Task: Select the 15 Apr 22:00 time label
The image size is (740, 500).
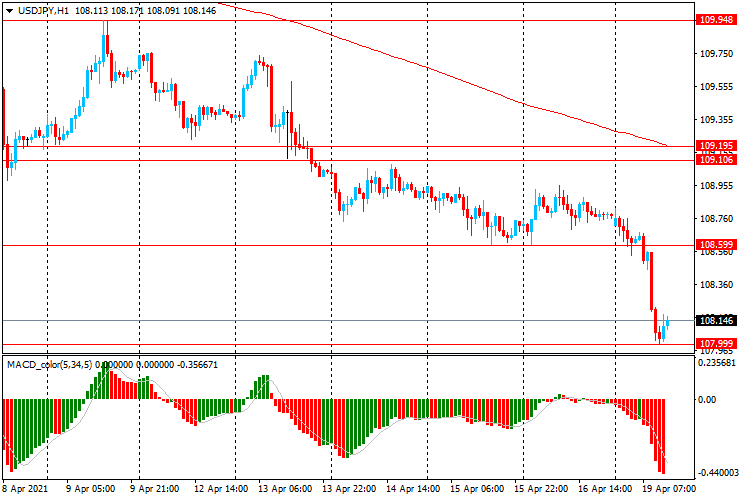Action: [541, 489]
